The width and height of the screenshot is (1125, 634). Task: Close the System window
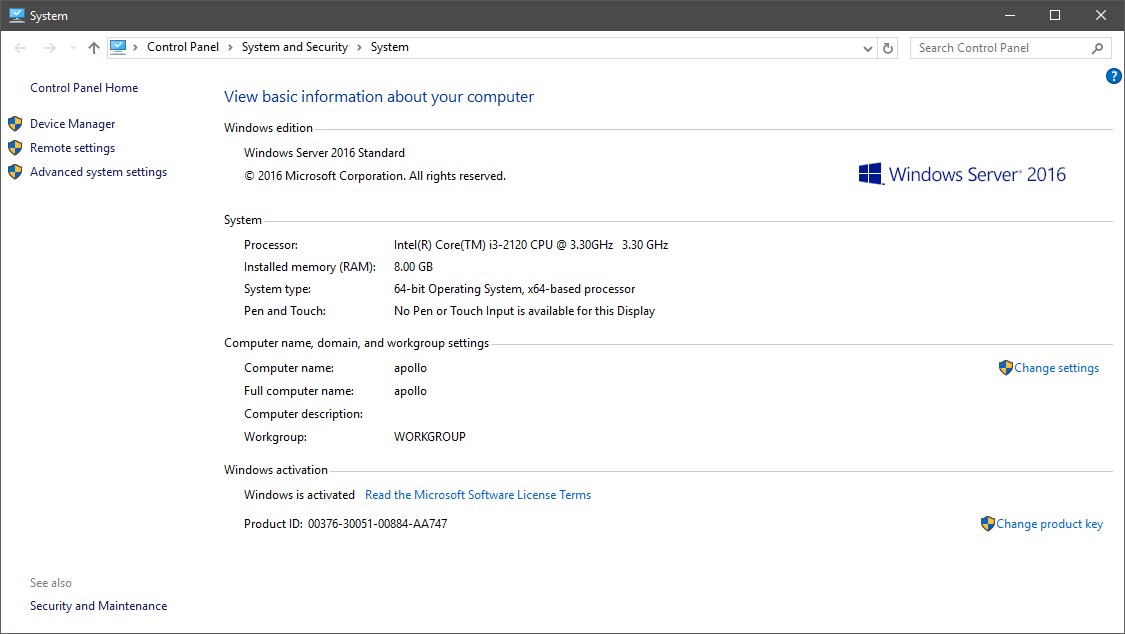pyautogui.click(x=1101, y=15)
